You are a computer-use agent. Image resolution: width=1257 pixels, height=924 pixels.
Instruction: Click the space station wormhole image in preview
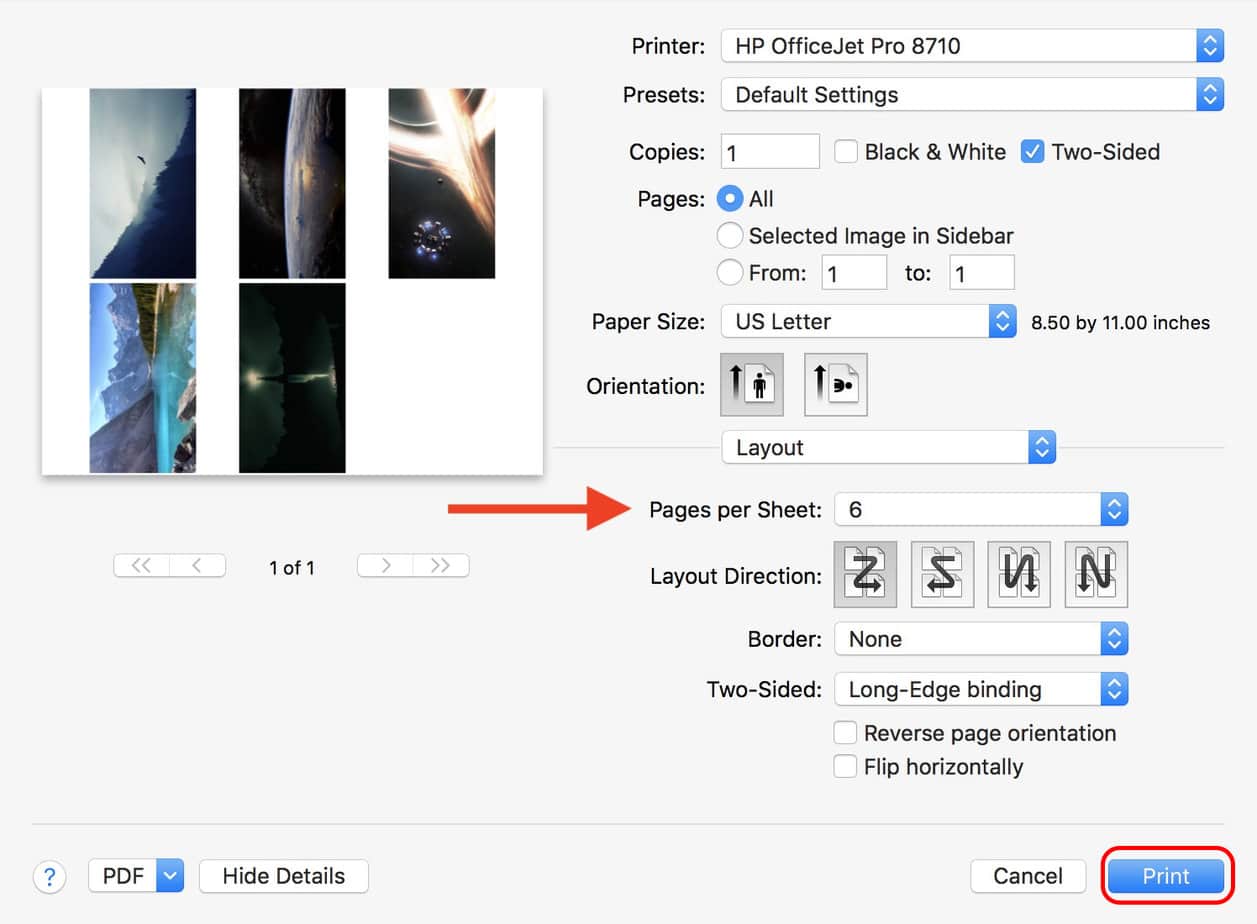pyautogui.click(x=442, y=183)
